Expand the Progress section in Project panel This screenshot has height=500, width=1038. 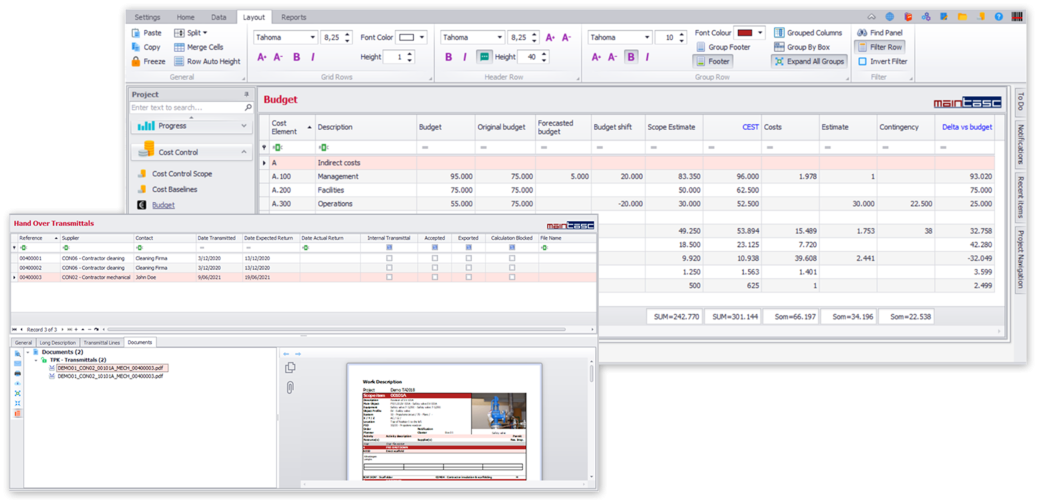click(244, 126)
